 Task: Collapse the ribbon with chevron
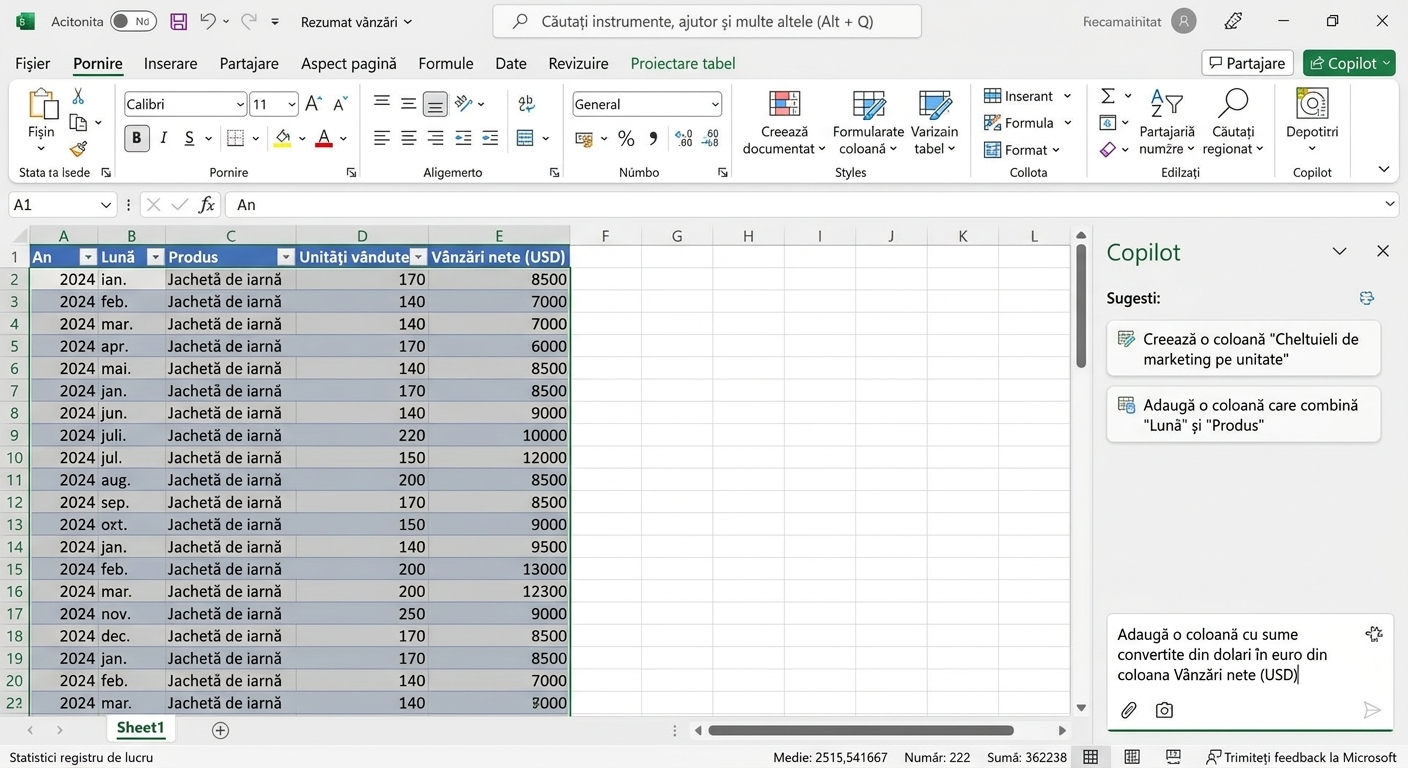click(1384, 169)
